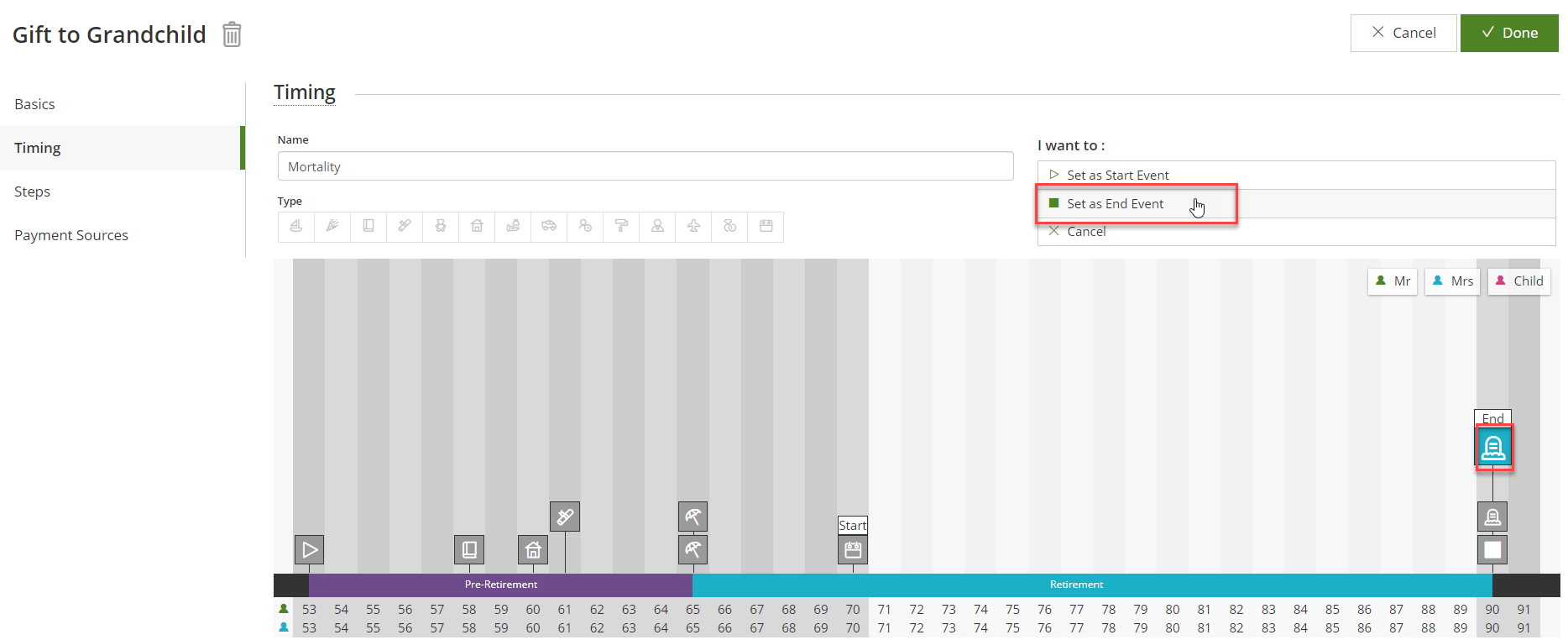Select the house event on the timeline
1568x640 pixels.
533,550
